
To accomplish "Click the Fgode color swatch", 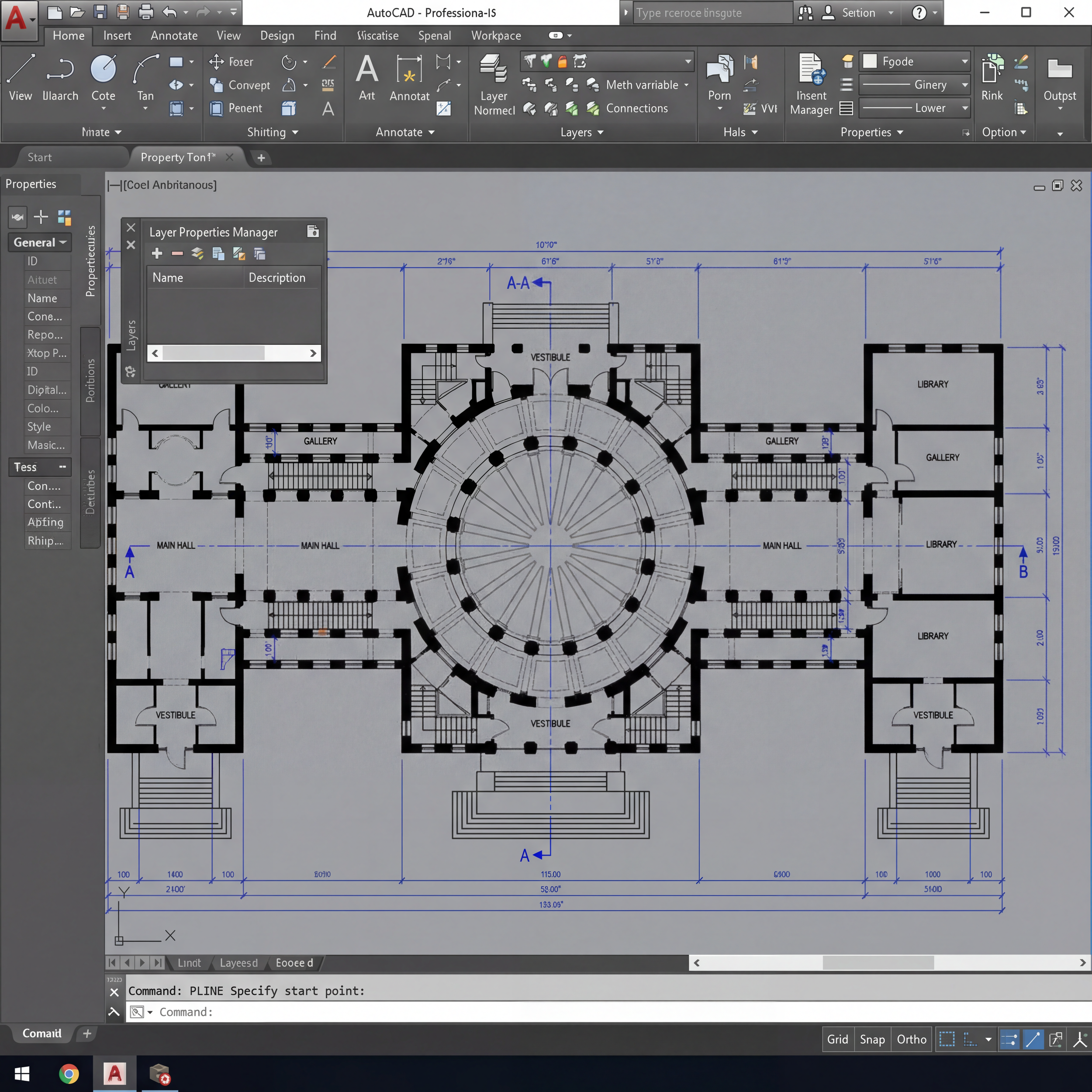I will 870,61.
